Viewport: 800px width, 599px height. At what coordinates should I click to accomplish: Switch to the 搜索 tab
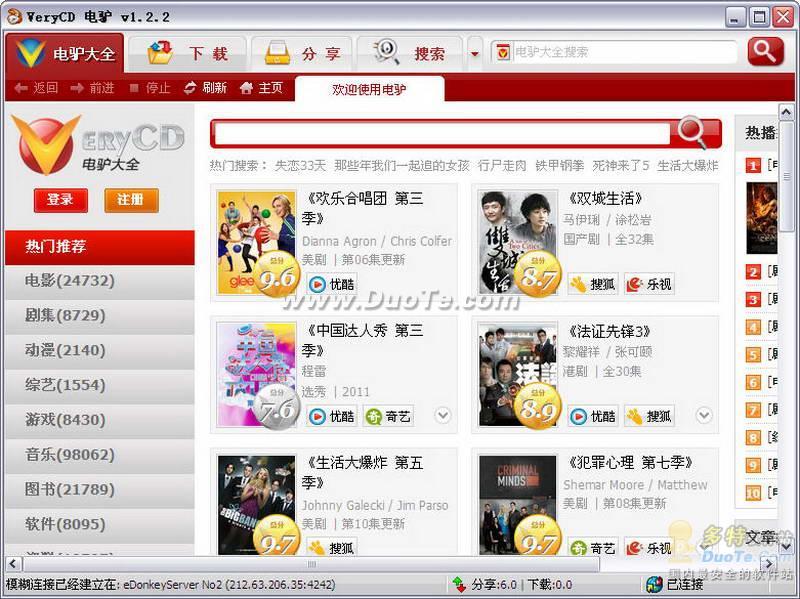(410, 54)
